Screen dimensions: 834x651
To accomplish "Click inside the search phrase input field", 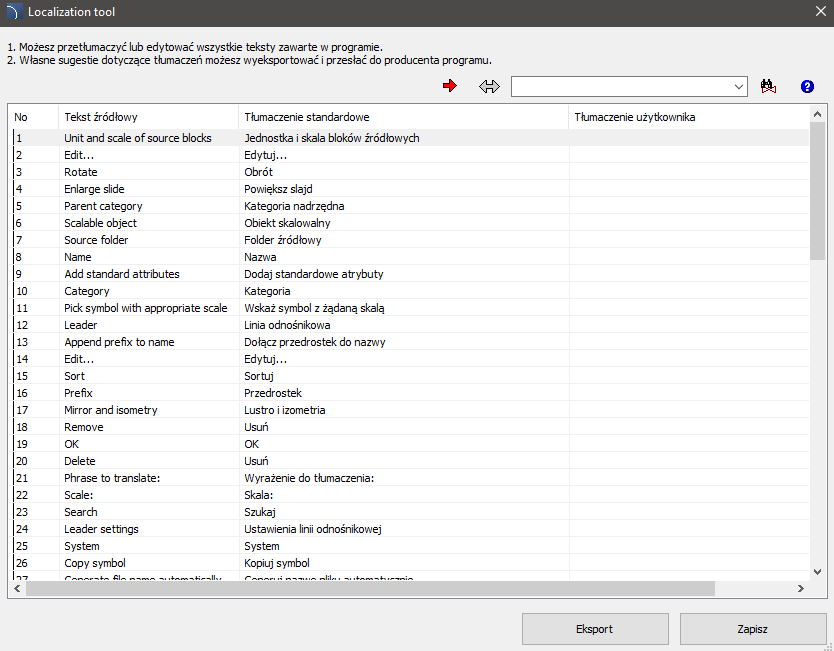I will [x=620, y=87].
